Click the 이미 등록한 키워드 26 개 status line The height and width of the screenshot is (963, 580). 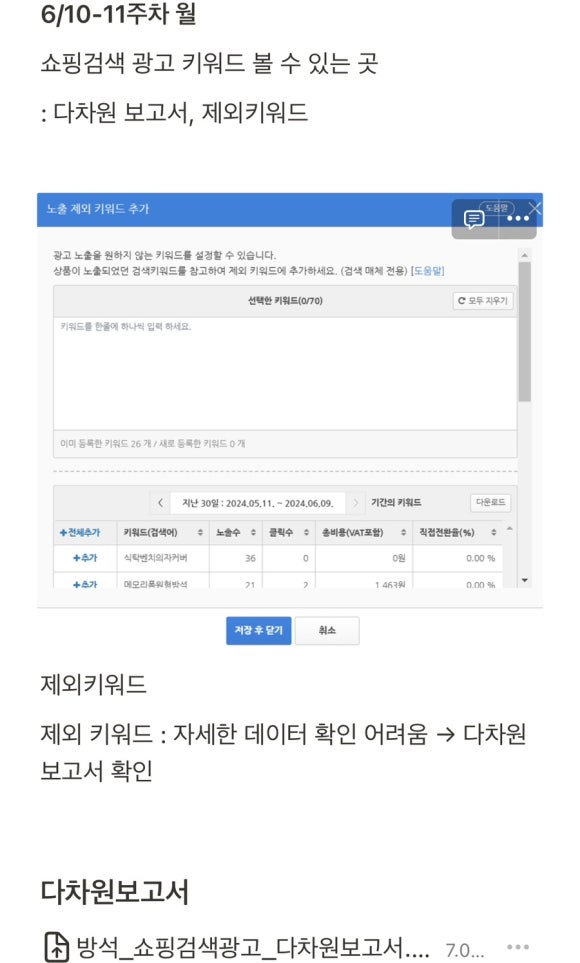[152, 443]
